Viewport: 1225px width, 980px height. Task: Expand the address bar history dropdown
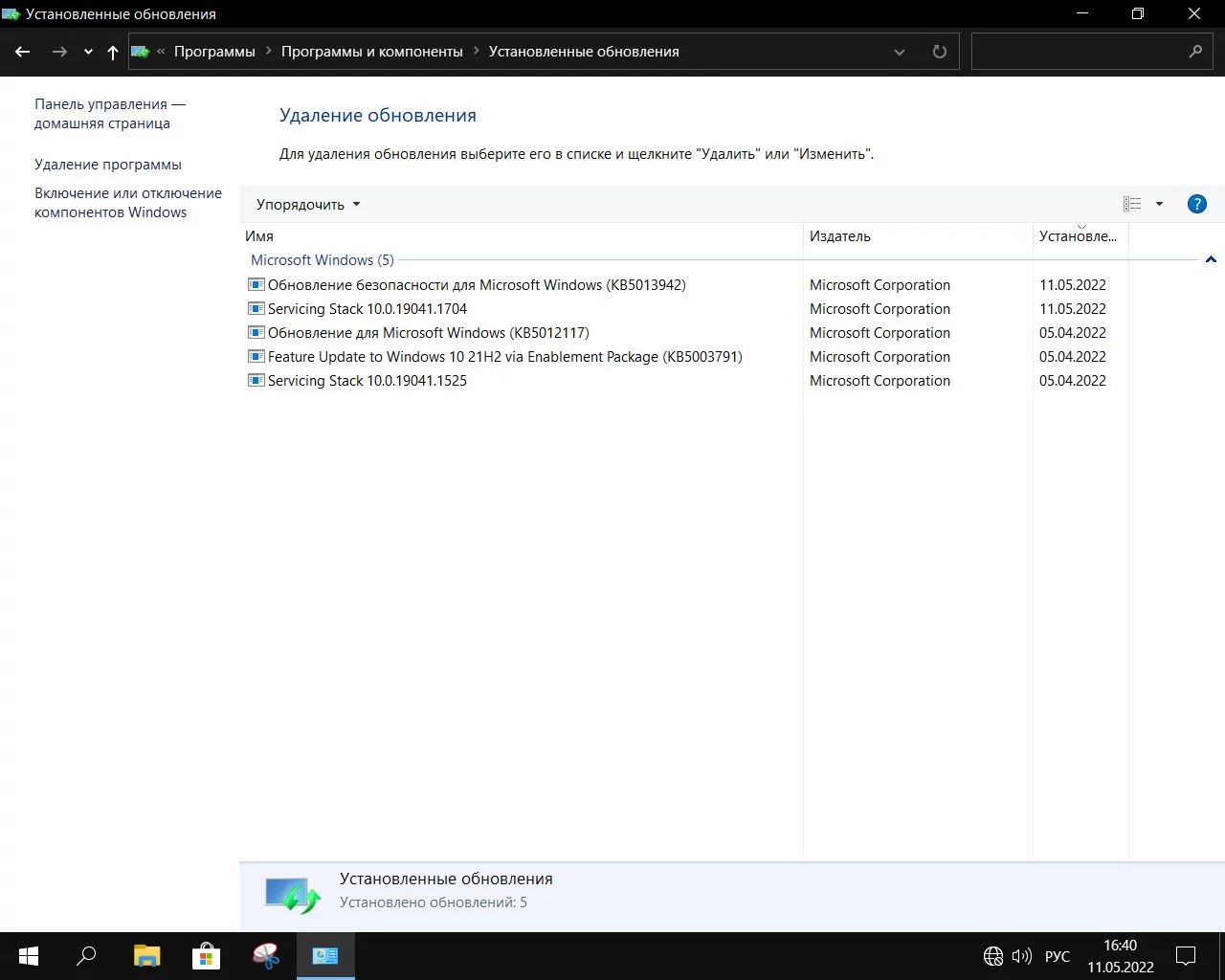(x=900, y=52)
